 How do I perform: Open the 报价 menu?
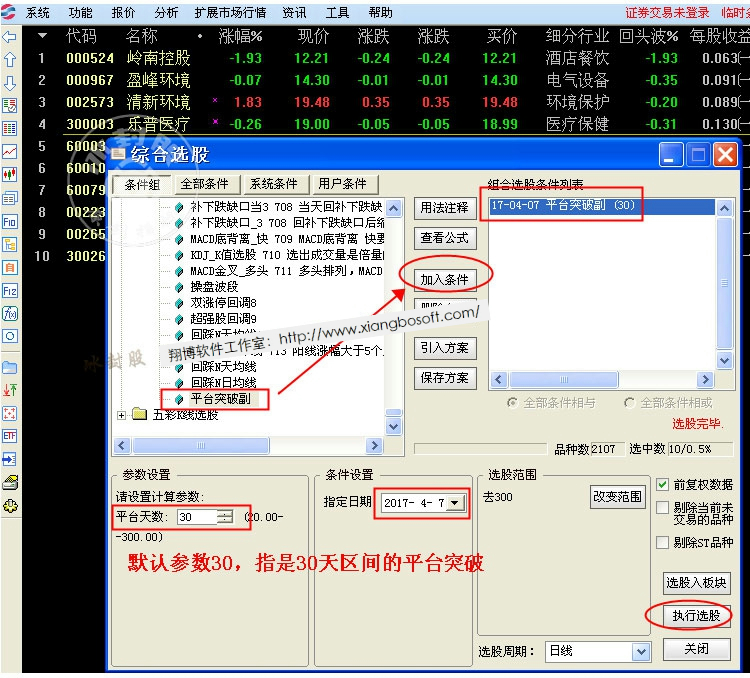pyautogui.click(x=123, y=12)
